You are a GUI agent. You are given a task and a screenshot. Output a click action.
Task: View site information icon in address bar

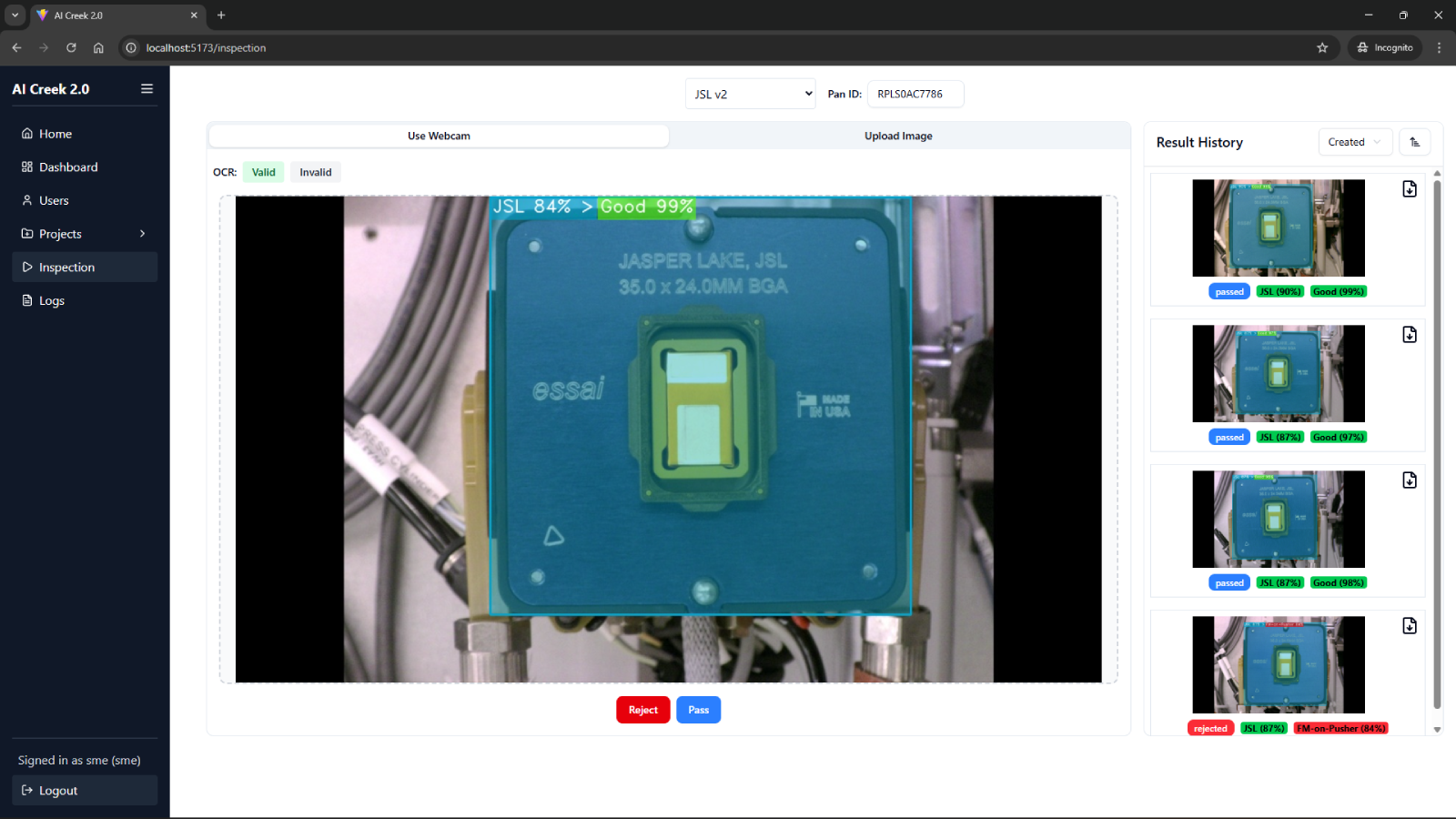click(x=131, y=47)
